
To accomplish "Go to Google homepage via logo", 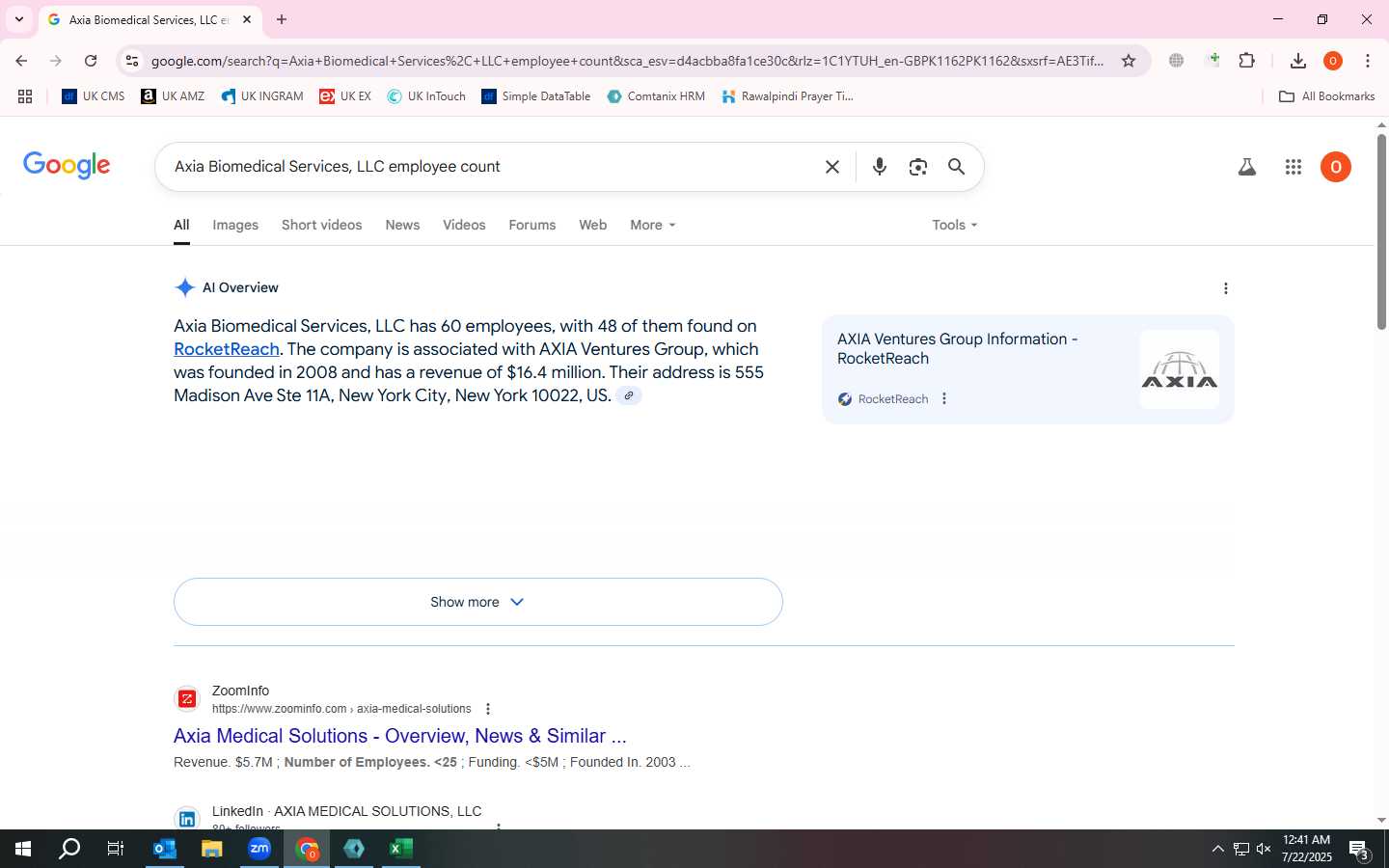I will pyautogui.click(x=67, y=165).
